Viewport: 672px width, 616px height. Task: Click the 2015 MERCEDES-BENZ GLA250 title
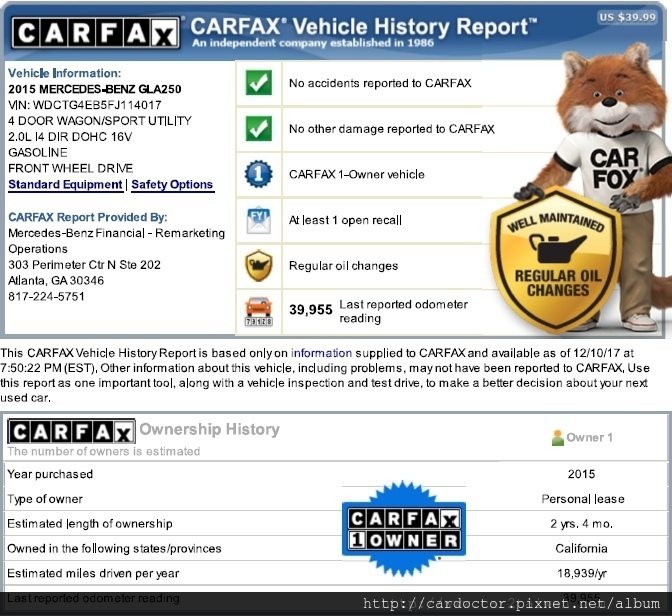(95, 89)
